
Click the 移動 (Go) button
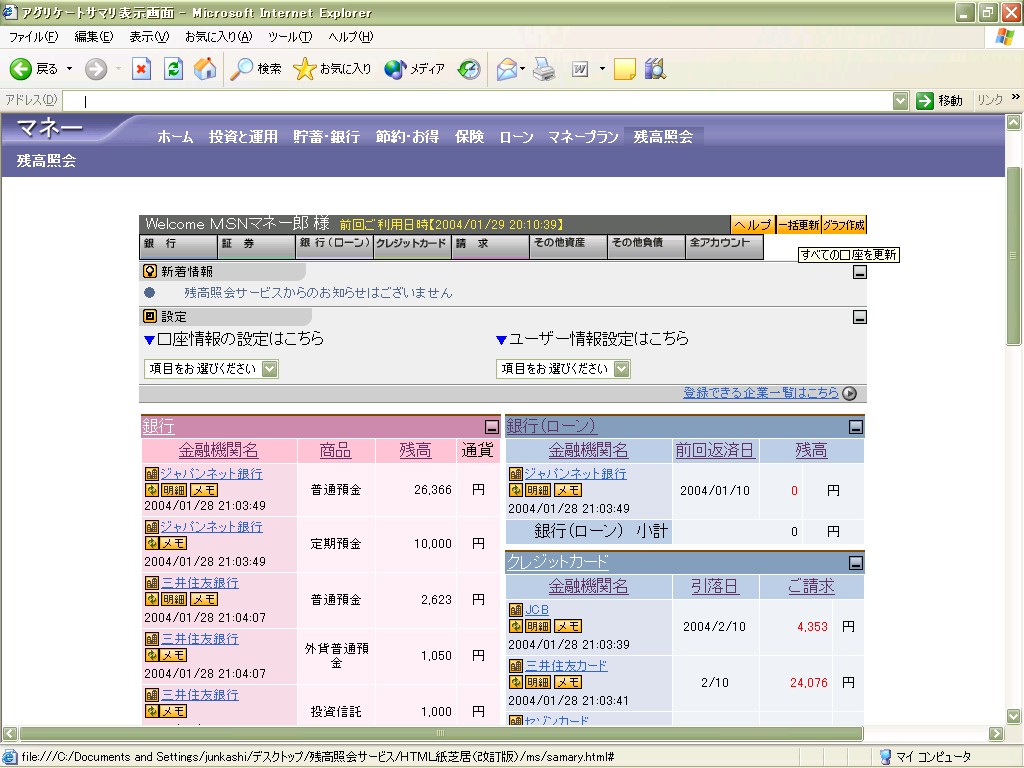coord(940,101)
